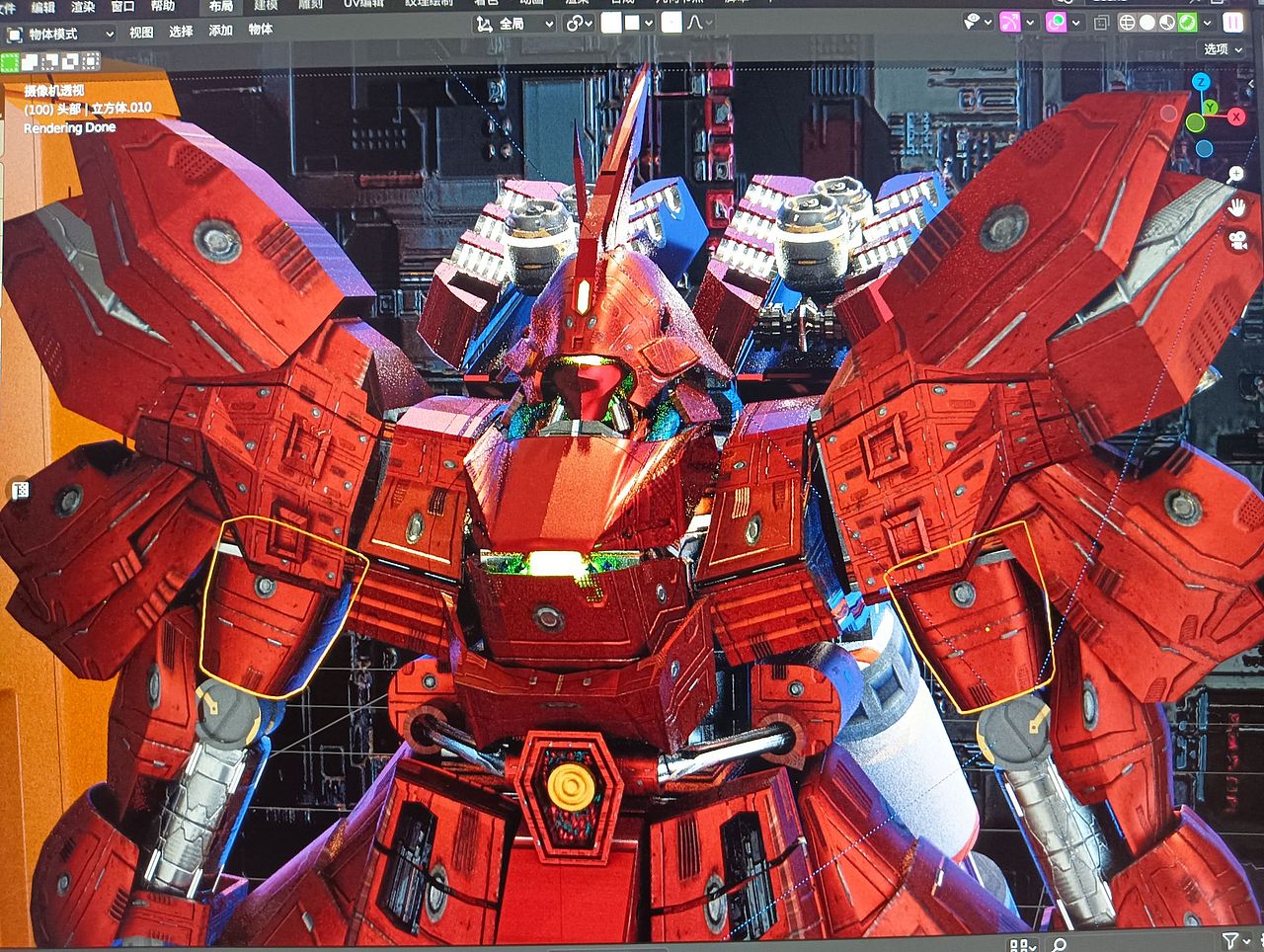Select the Set selection mode icon

(x=10, y=62)
